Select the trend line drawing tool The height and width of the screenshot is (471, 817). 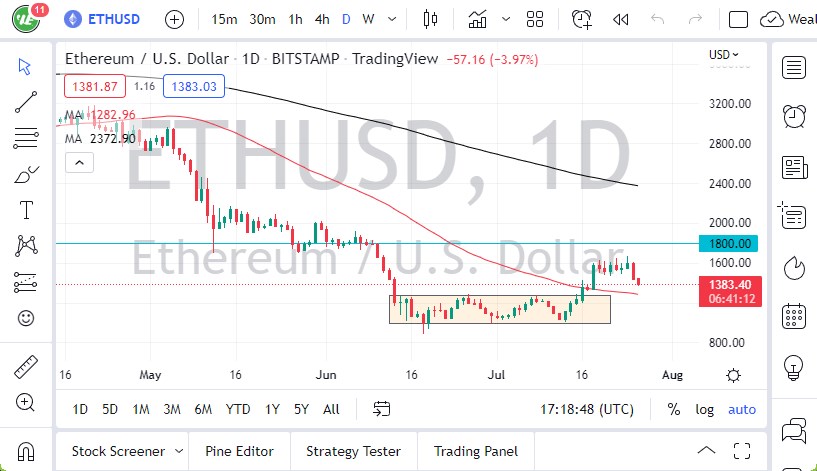(26, 102)
